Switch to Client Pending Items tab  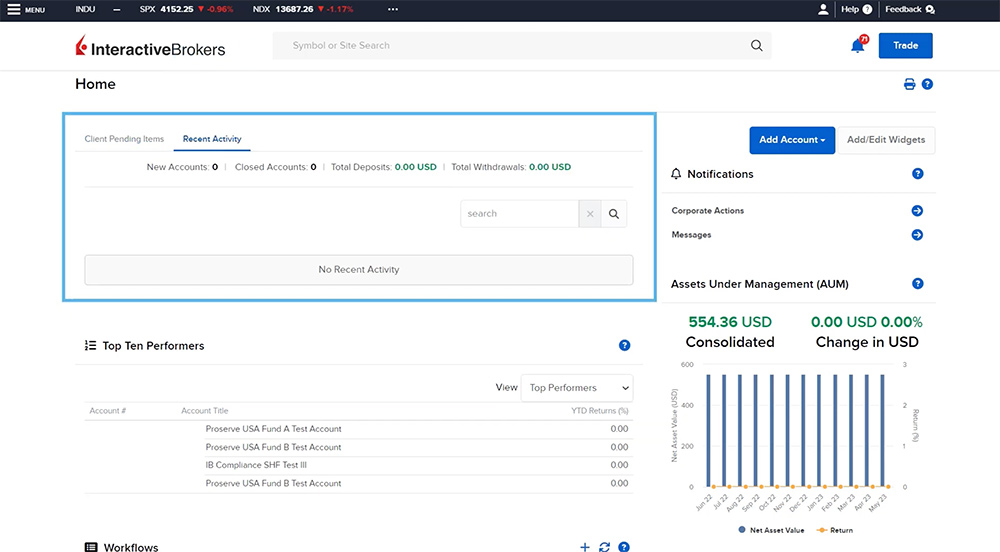click(124, 139)
